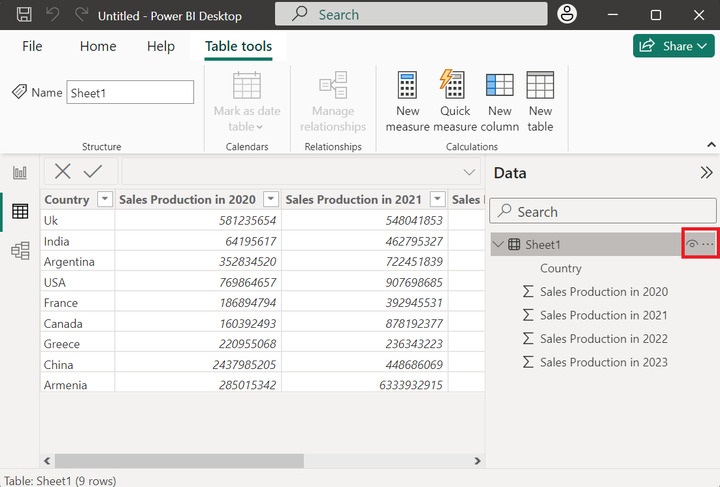Click the Share button
The height and width of the screenshot is (487, 720).
(673, 46)
